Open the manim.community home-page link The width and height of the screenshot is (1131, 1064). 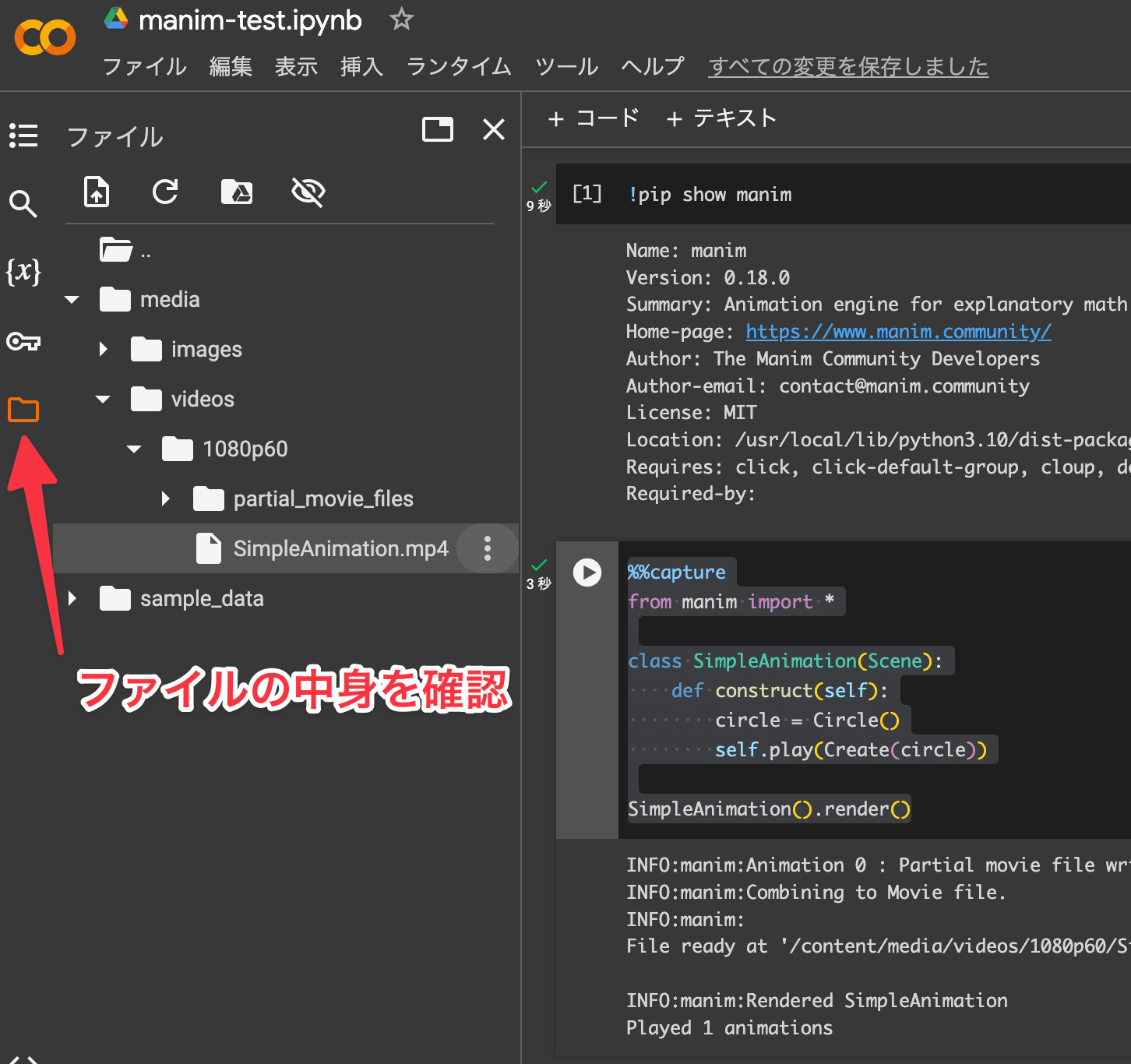click(898, 332)
